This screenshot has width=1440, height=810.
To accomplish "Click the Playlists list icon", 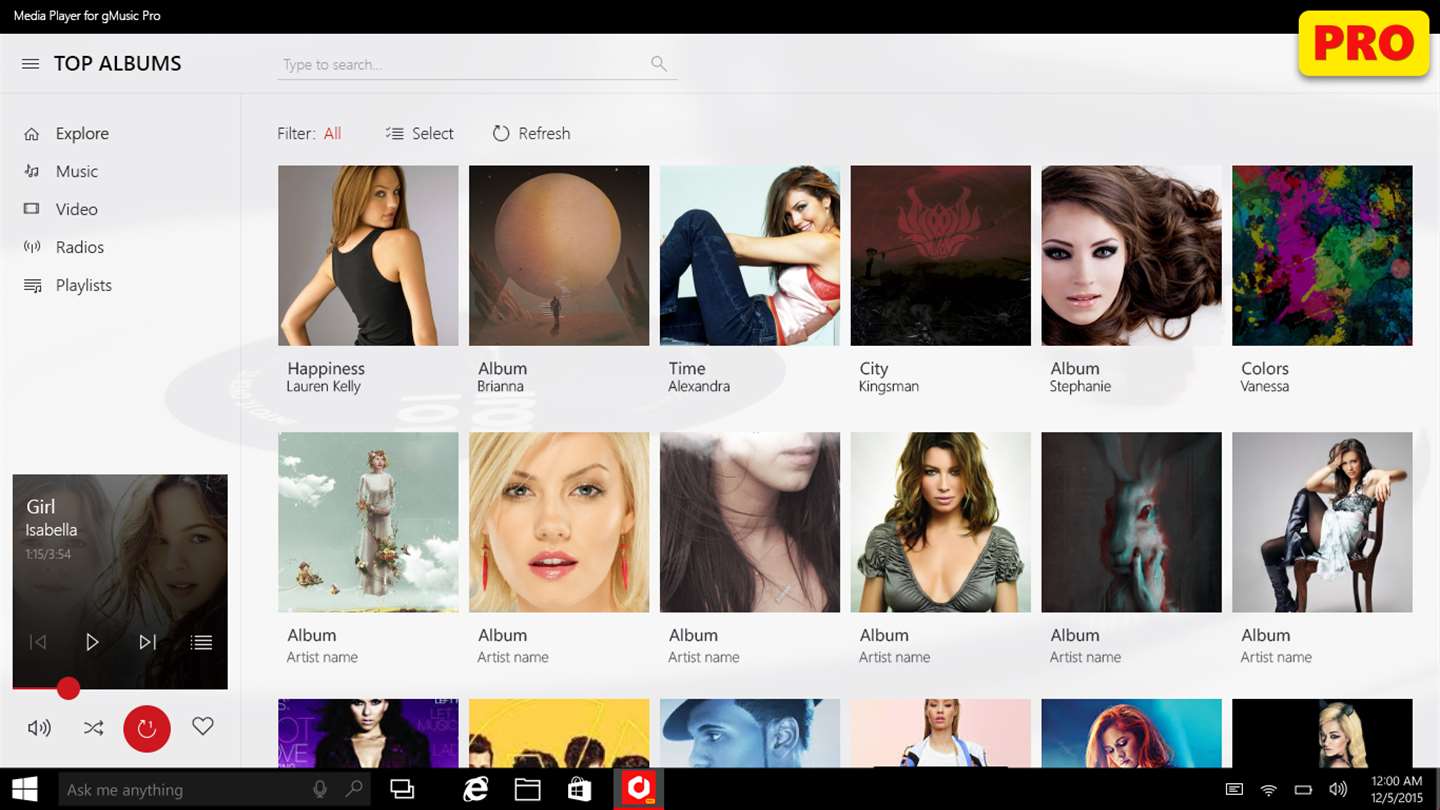I will (32, 286).
